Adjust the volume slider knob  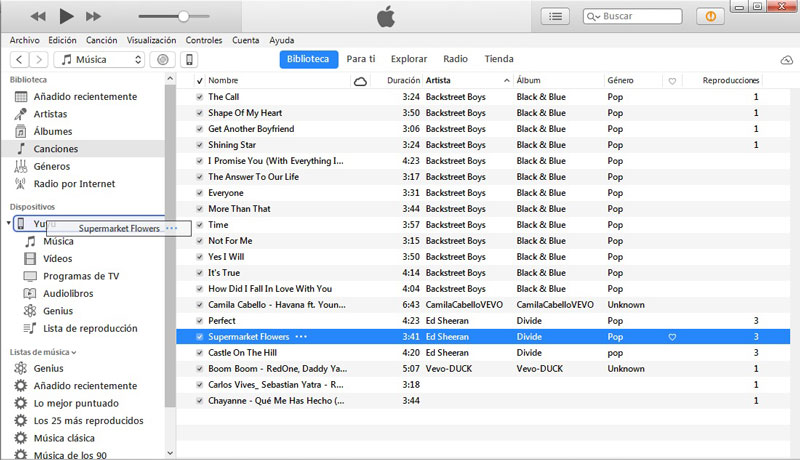pyautogui.click(x=183, y=16)
